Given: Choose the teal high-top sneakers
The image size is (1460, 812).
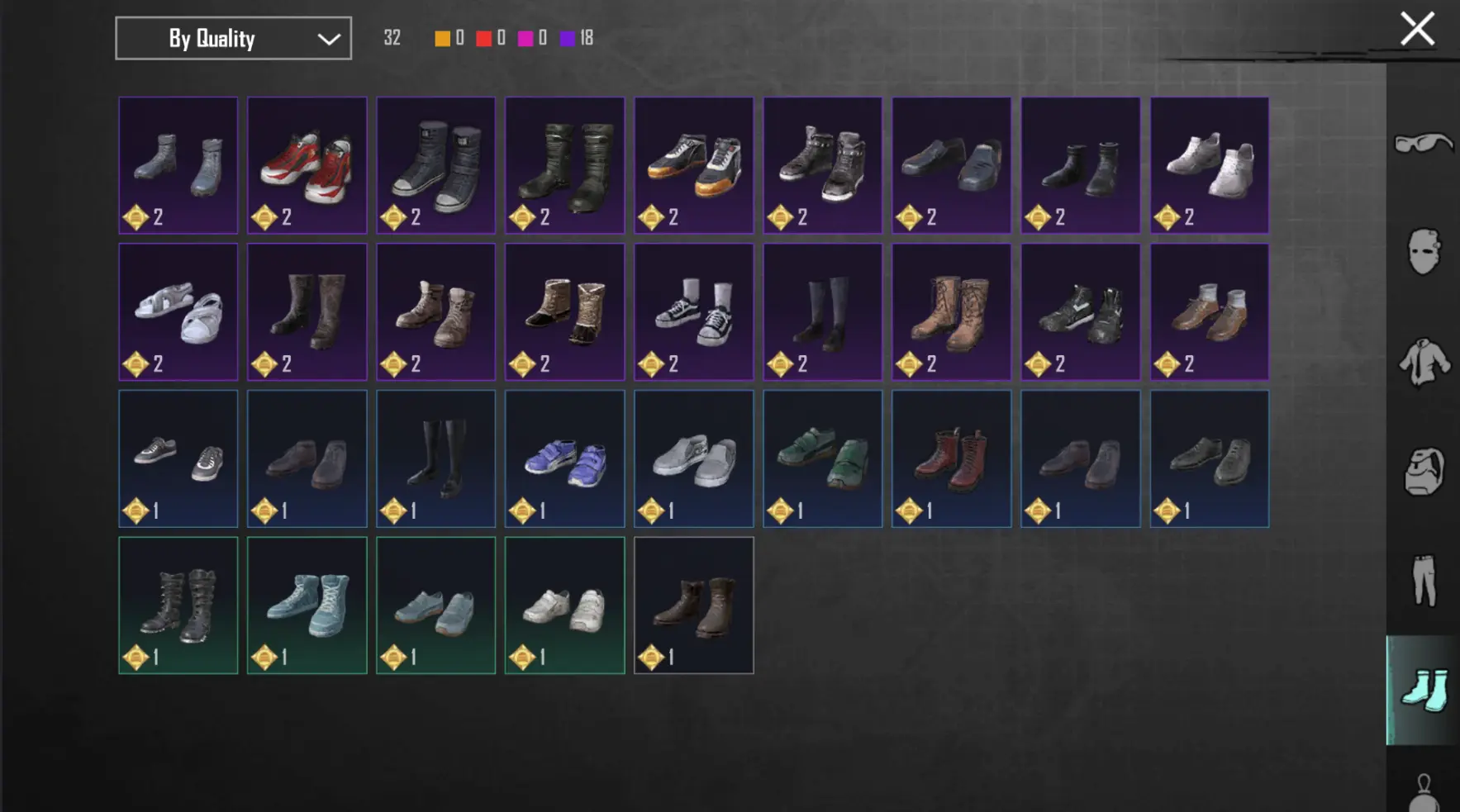Looking at the screenshot, I should pyautogui.click(x=307, y=605).
